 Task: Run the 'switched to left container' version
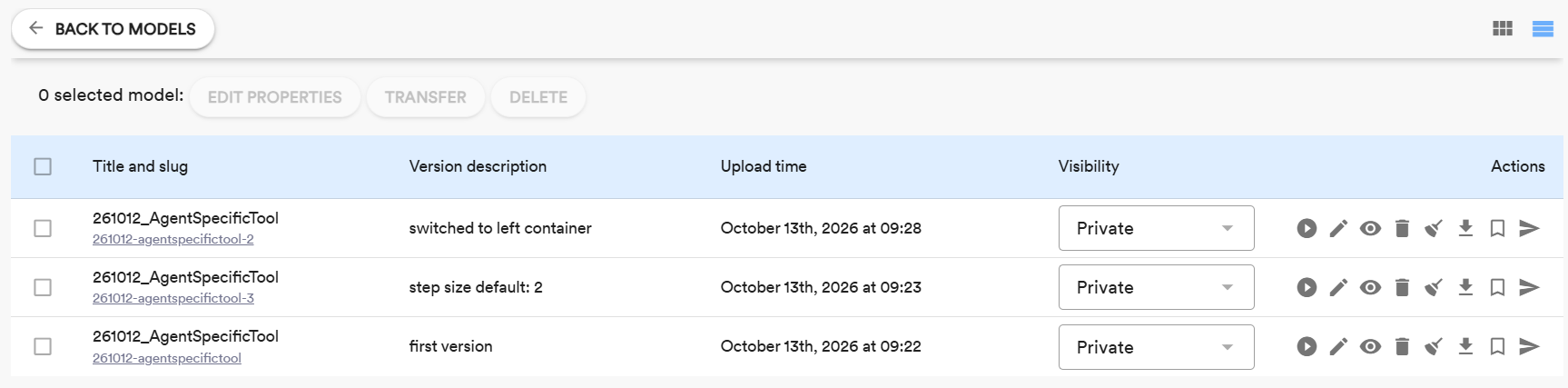pyautogui.click(x=1307, y=228)
